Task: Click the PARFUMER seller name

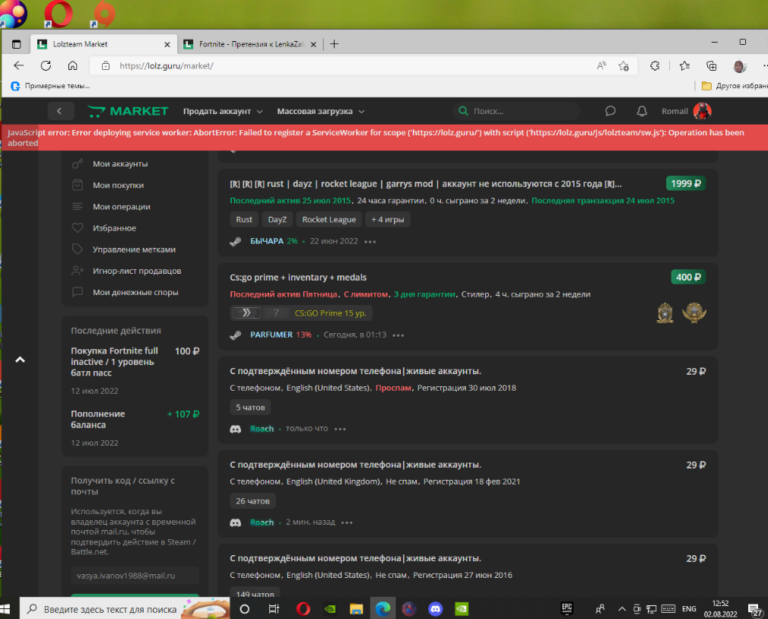Action: click(x=271, y=335)
